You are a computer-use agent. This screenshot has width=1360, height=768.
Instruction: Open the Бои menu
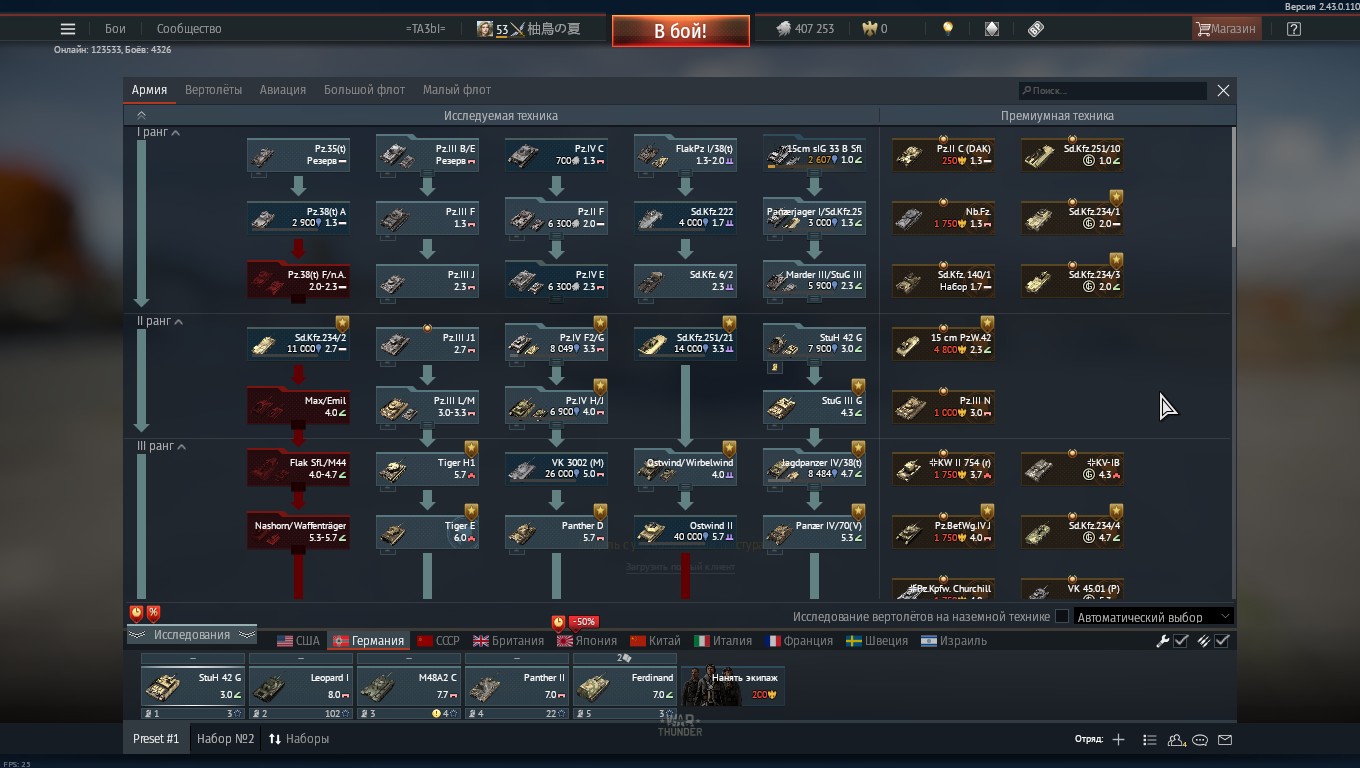[x=115, y=29]
